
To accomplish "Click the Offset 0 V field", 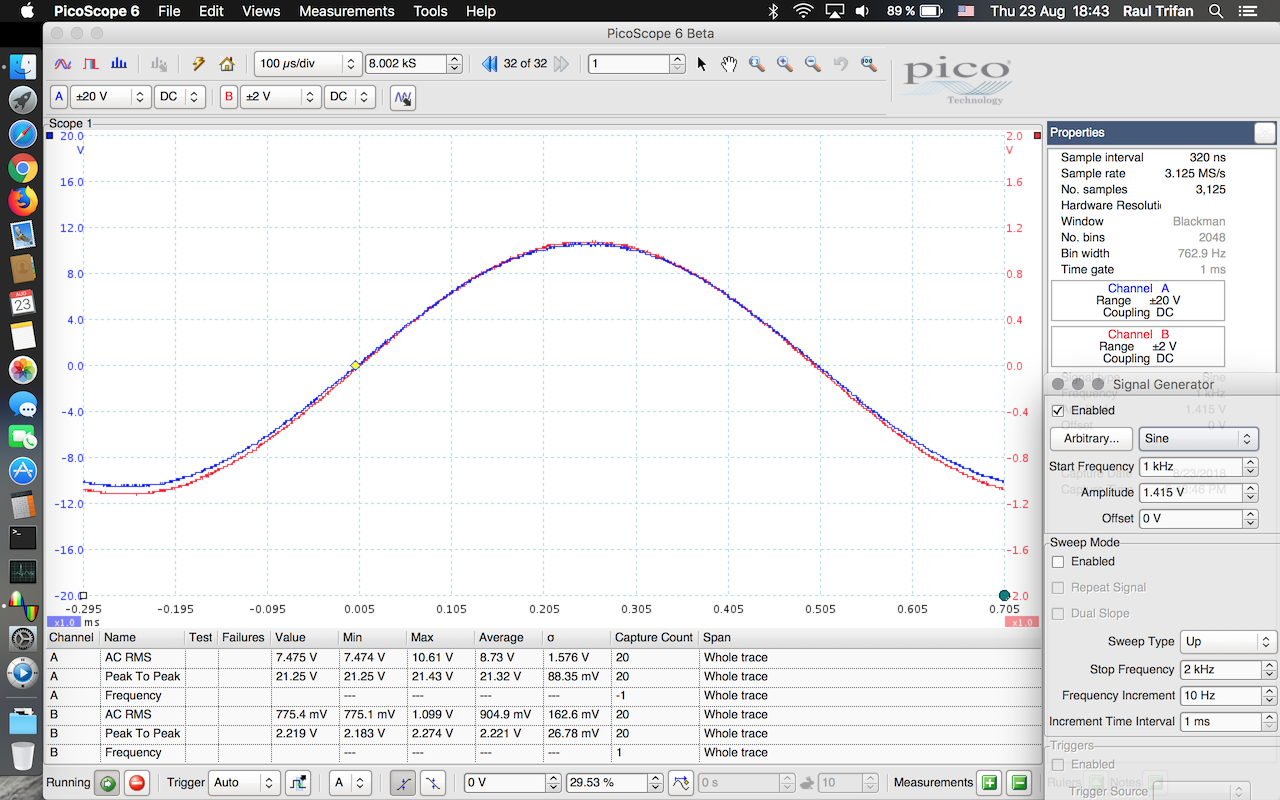I will [x=1191, y=519].
